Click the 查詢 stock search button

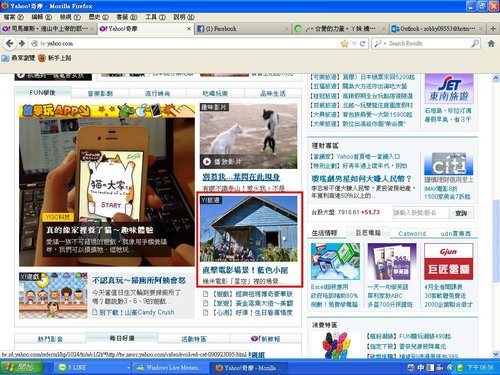point(461,213)
